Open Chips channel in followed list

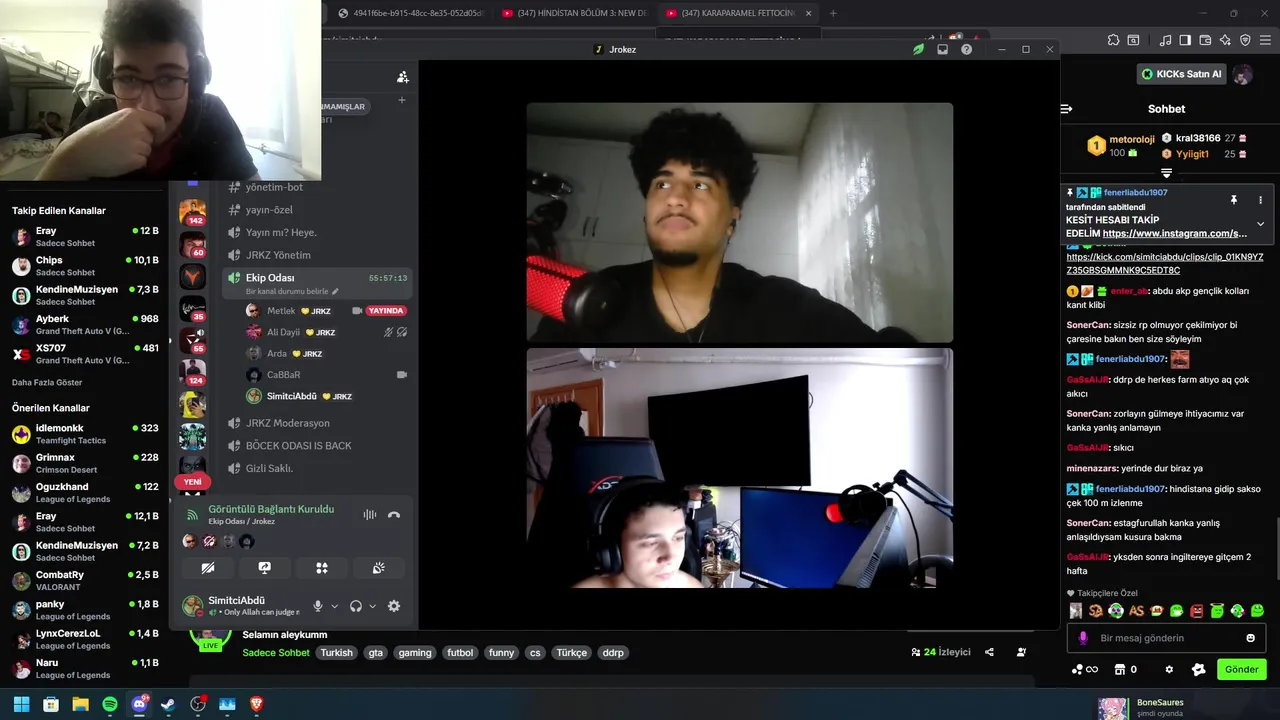tap(84, 265)
